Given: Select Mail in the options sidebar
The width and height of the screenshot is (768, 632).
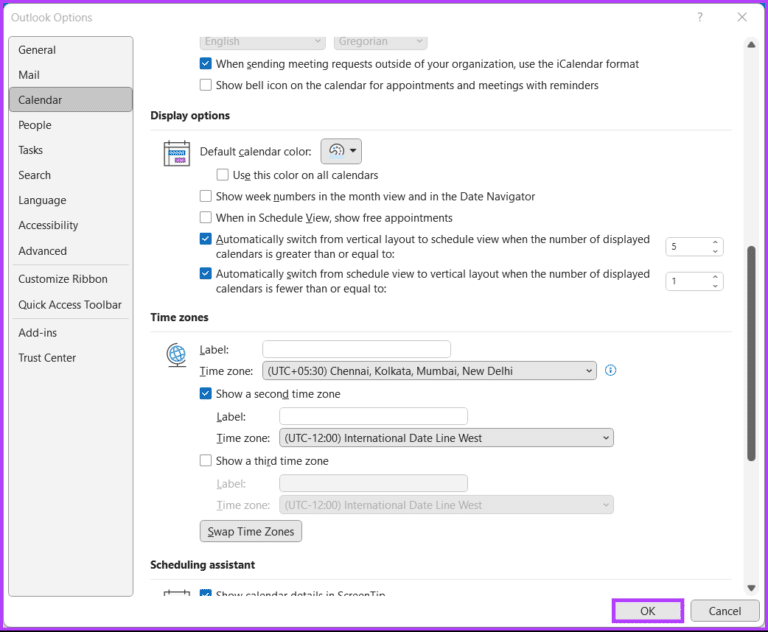Looking at the screenshot, I should [x=71, y=75].
